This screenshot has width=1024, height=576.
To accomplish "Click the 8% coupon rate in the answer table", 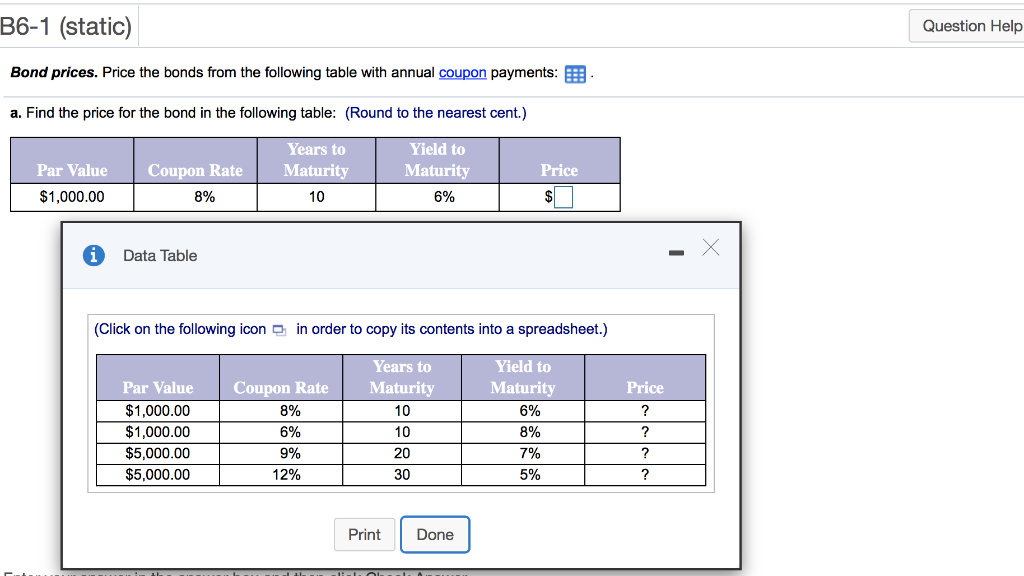I will (195, 197).
